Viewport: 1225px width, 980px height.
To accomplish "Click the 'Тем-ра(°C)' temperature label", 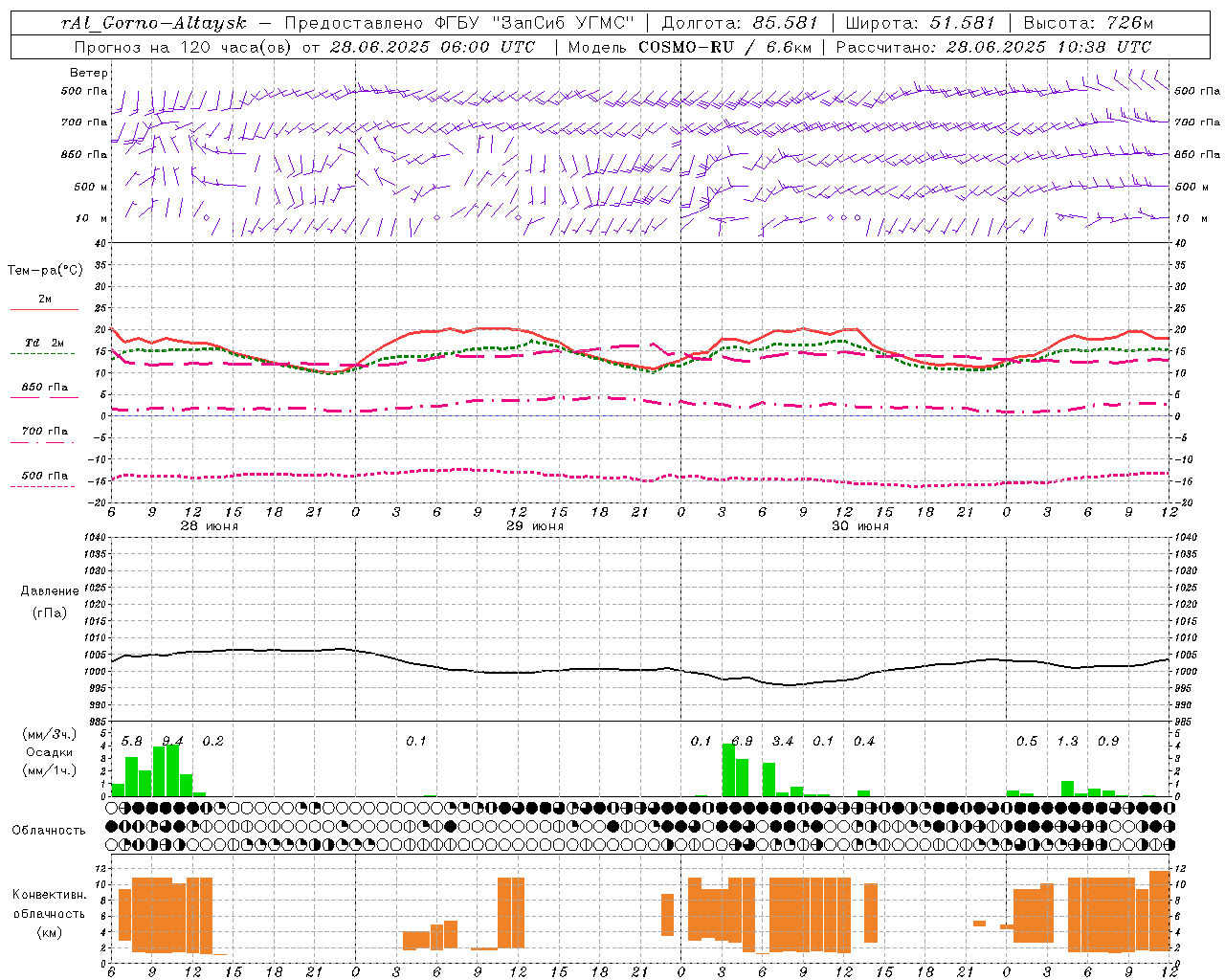I will (x=45, y=271).
